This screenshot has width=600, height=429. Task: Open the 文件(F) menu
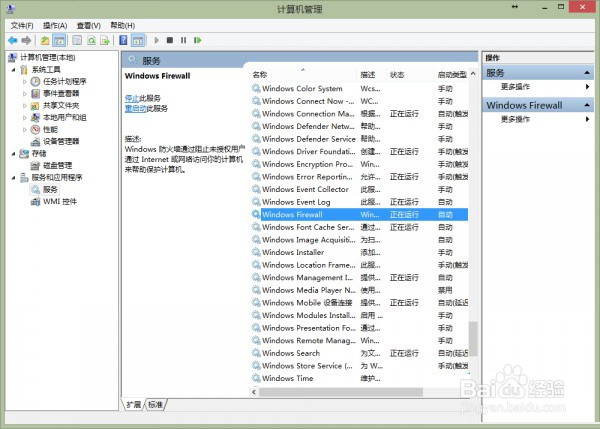click(x=22, y=26)
